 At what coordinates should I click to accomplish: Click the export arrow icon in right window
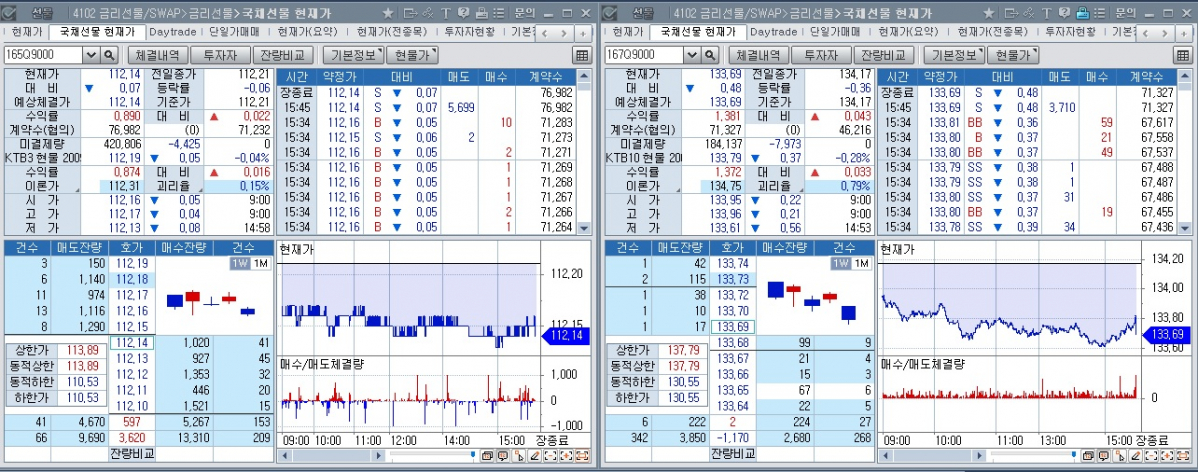tap(1011, 13)
